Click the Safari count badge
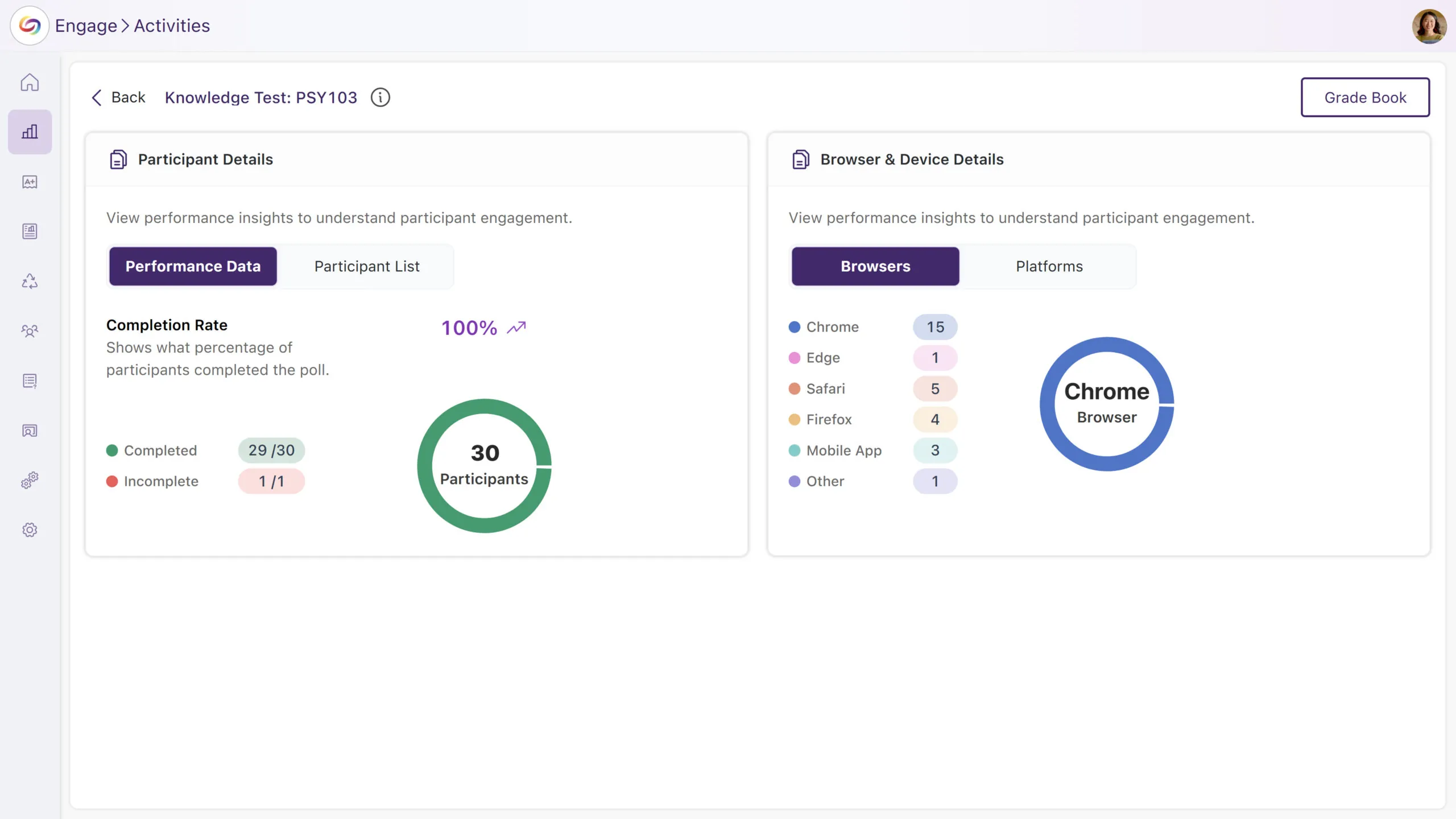1456x819 pixels. (x=934, y=389)
